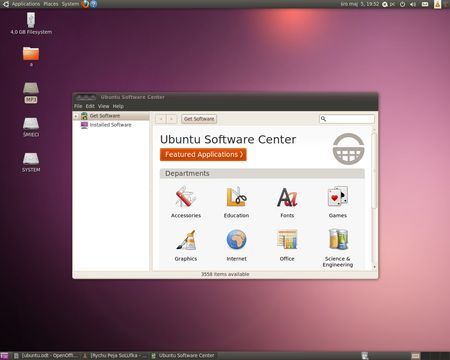Open the Graphics department
The height and width of the screenshot is (360, 450).
186,245
